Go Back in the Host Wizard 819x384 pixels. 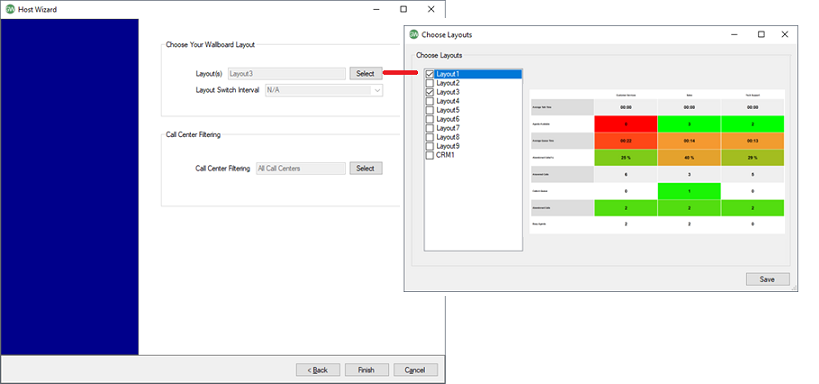(x=318, y=370)
